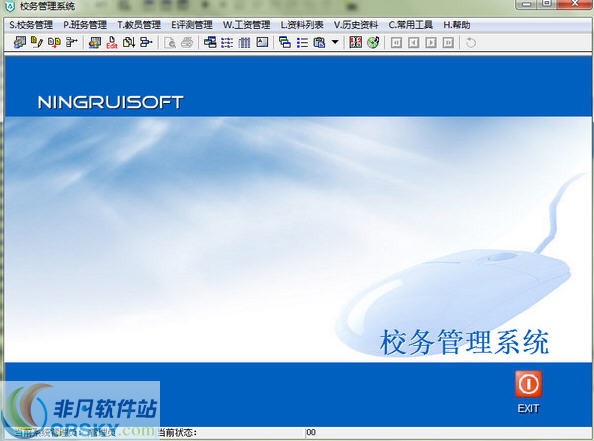Go to the last record navigation button
Viewport: 594px width, 441px height.
pos(448,42)
